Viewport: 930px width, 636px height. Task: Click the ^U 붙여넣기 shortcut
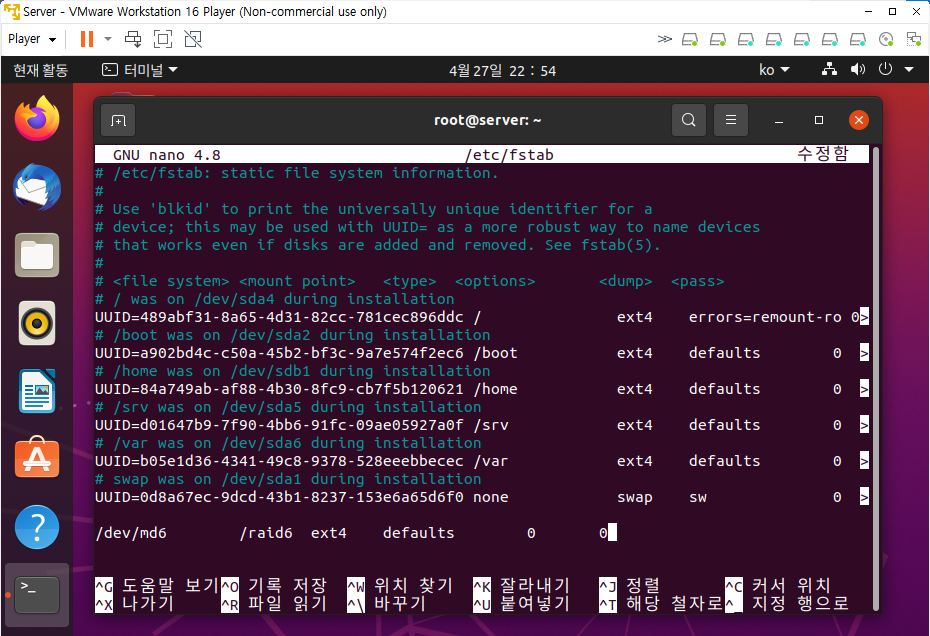[x=522, y=603]
